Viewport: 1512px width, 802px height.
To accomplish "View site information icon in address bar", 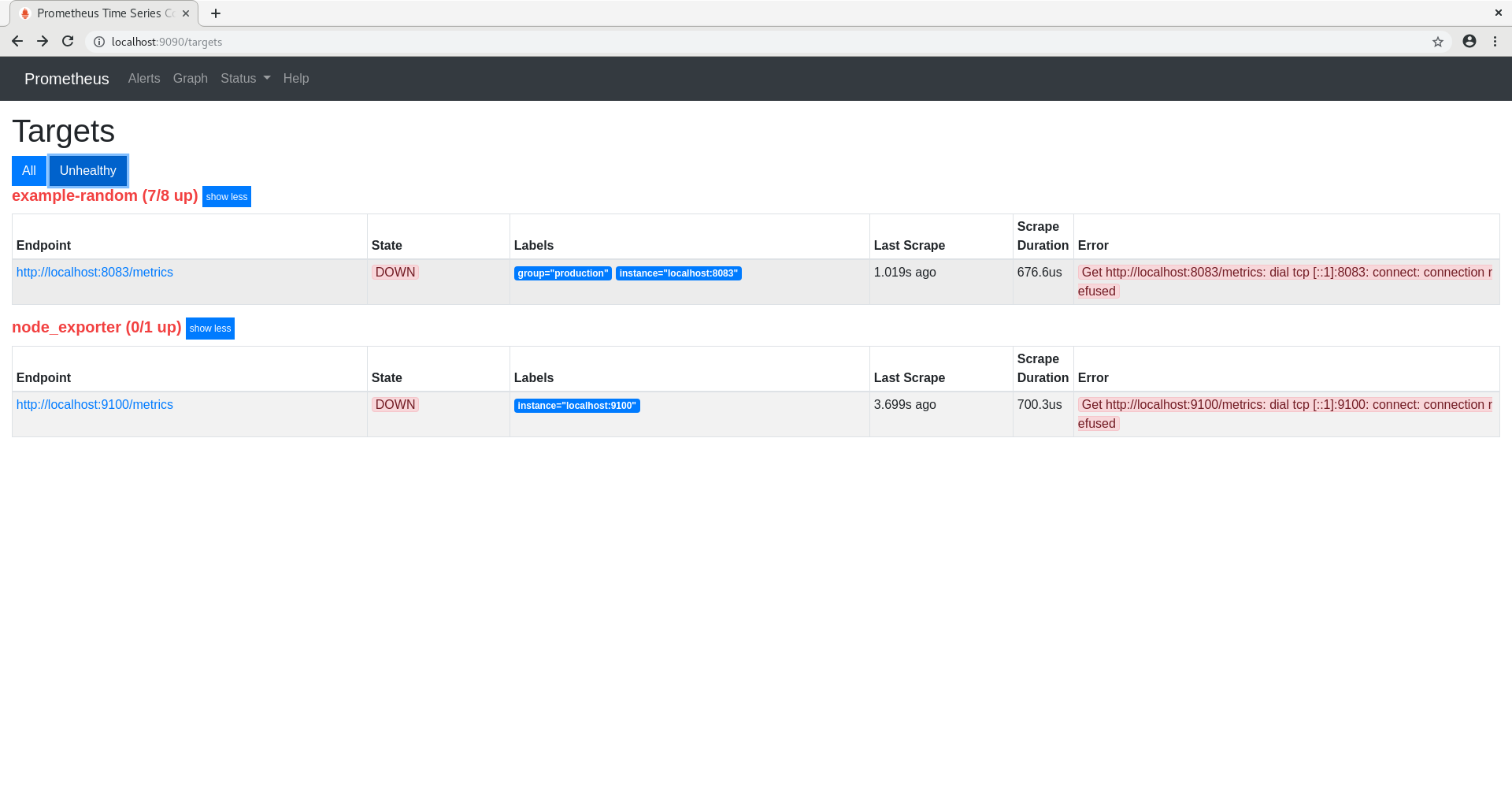I will click(x=99, y=42).
